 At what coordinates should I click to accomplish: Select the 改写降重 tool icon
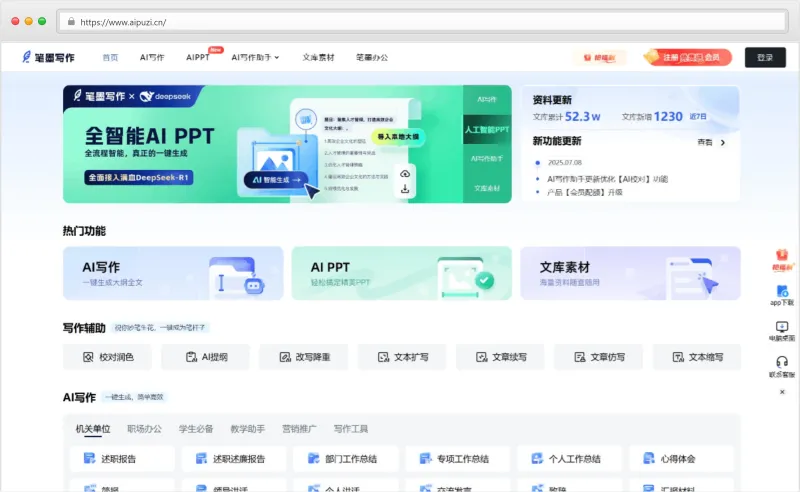(x=285, y=357)
